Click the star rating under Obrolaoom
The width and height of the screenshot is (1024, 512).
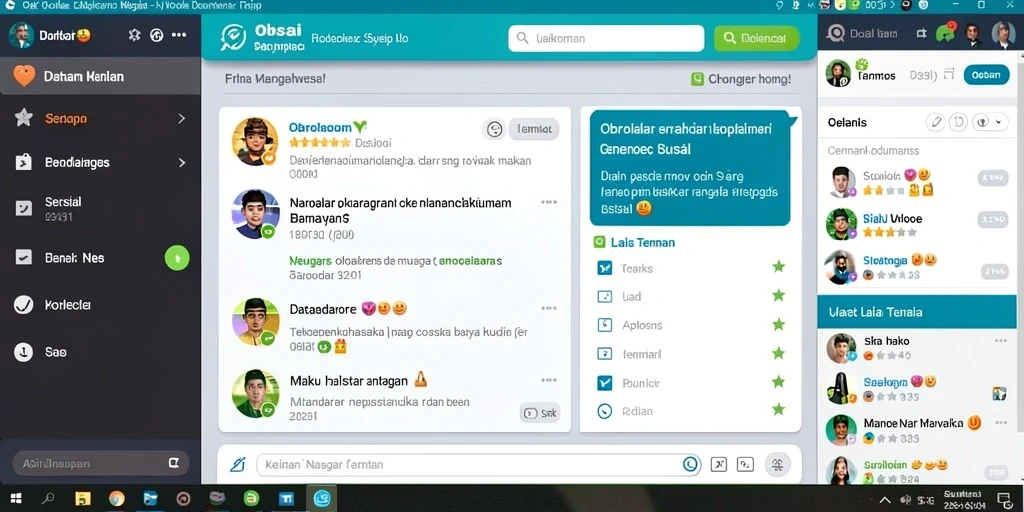(319, 142)
